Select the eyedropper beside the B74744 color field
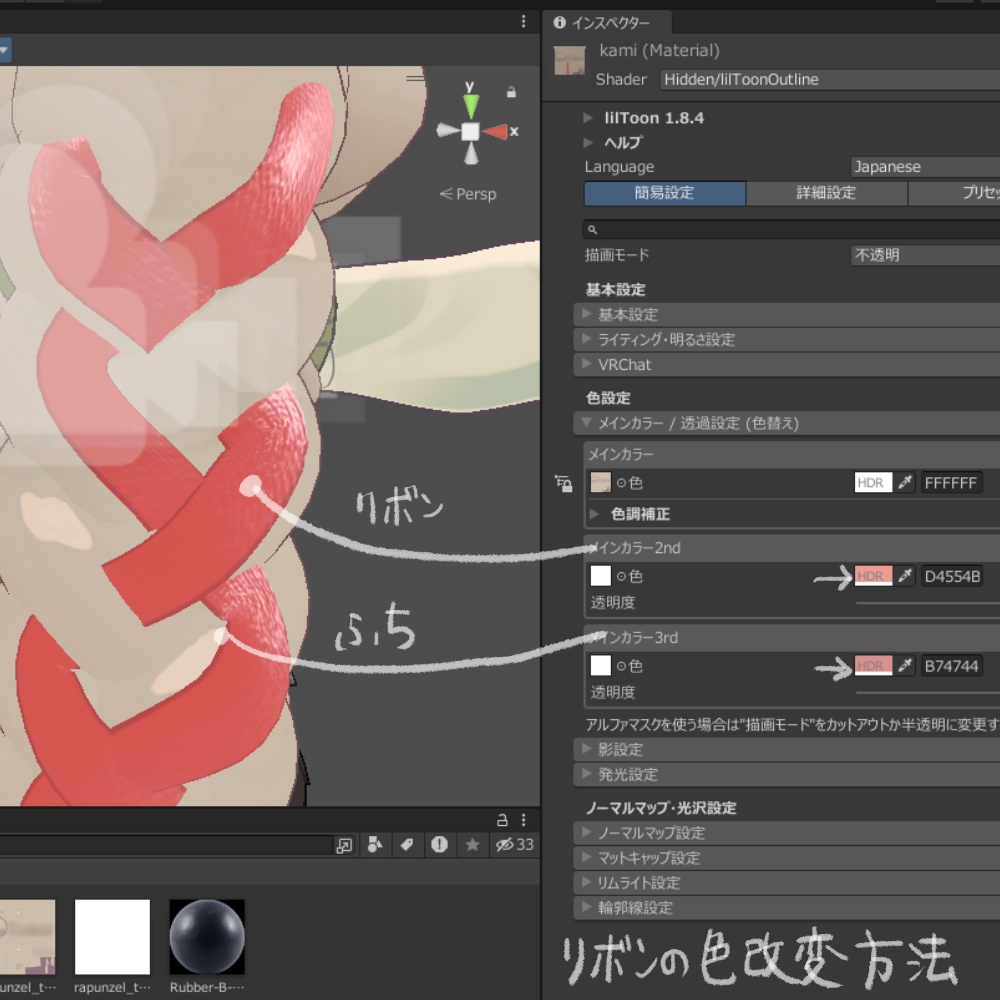 [906, 665]
